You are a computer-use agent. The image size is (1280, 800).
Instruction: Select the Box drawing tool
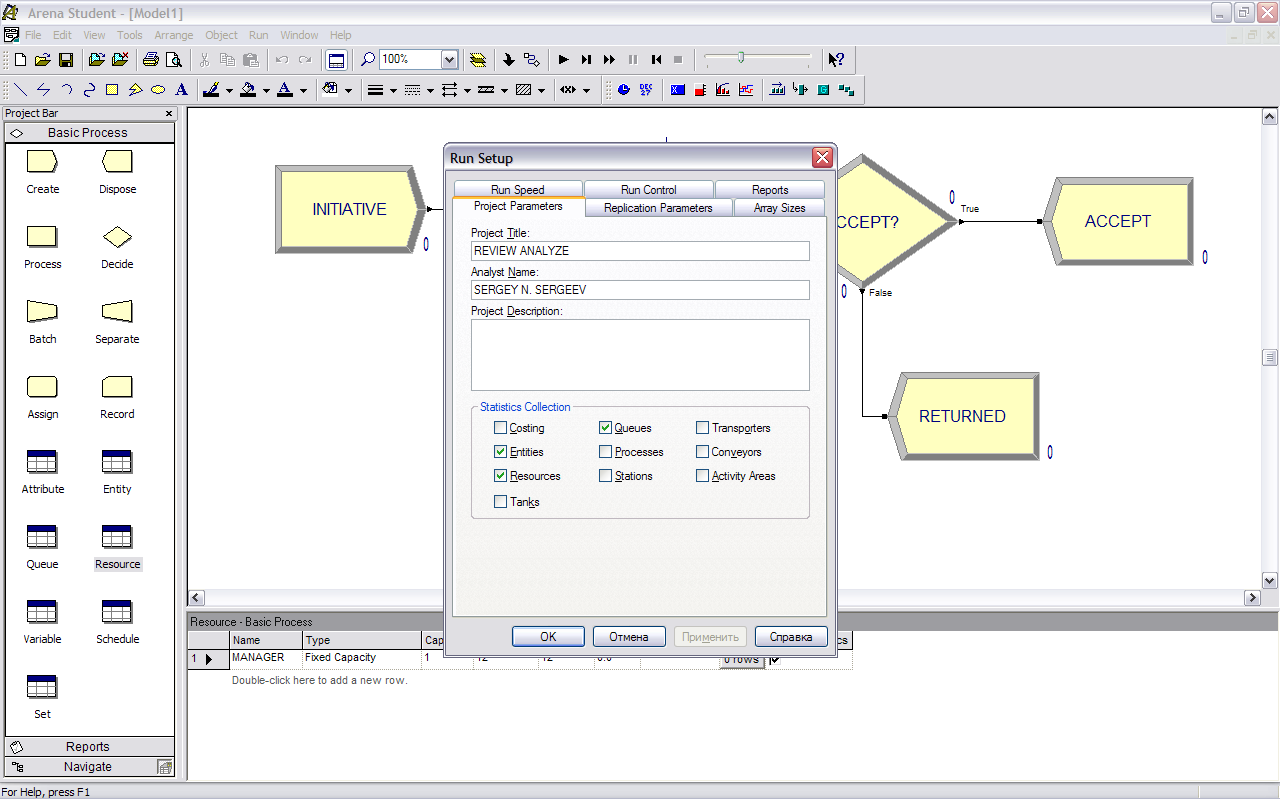tap(112, 90)
